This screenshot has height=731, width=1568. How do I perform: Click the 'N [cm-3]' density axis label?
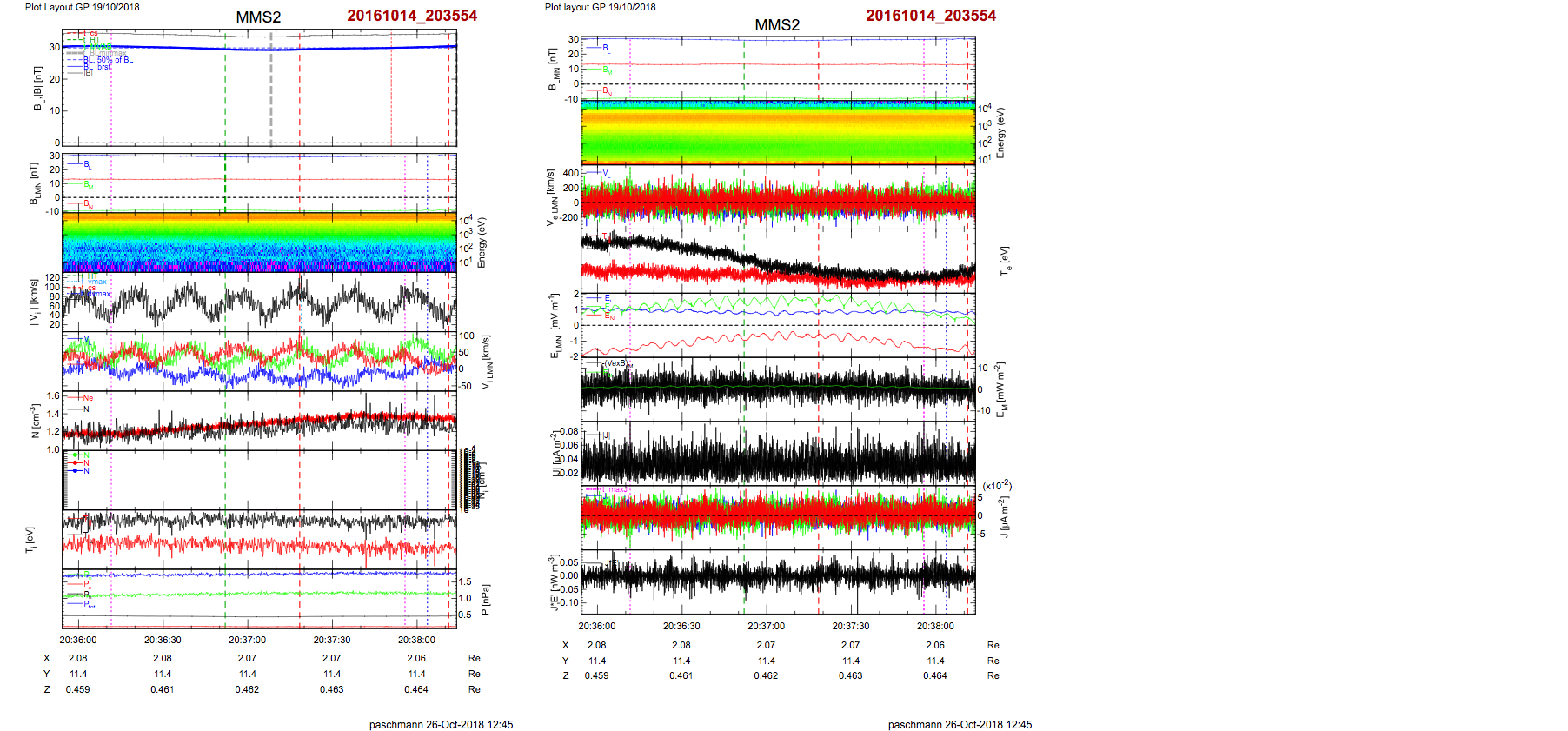pyautogui.click(x=35, y=421)
